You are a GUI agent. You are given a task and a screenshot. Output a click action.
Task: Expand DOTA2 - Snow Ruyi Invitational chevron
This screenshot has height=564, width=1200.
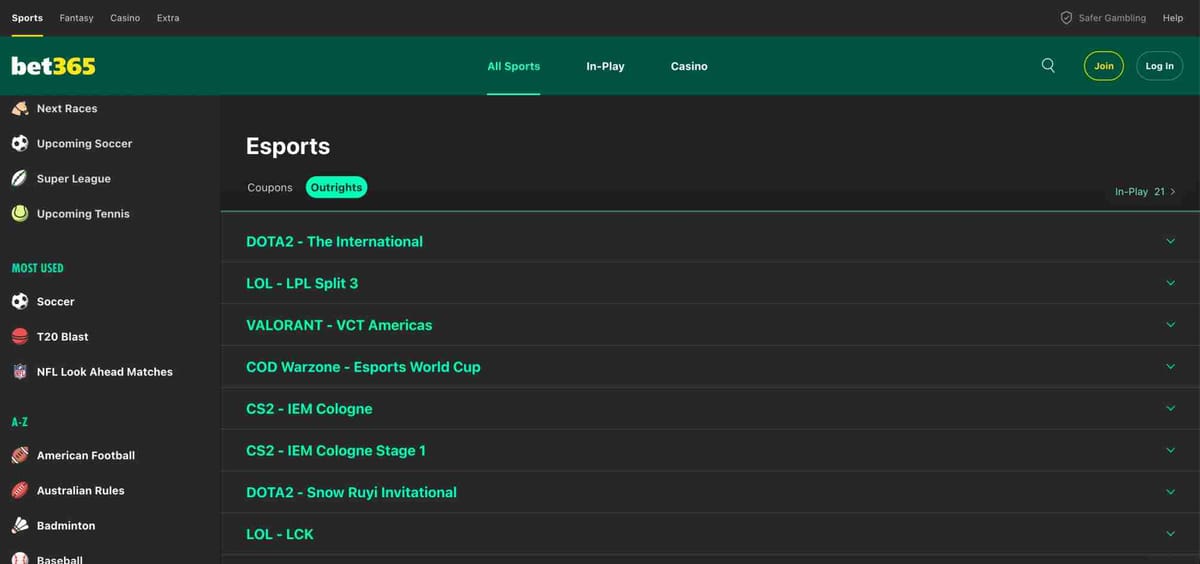point(1171,492)
